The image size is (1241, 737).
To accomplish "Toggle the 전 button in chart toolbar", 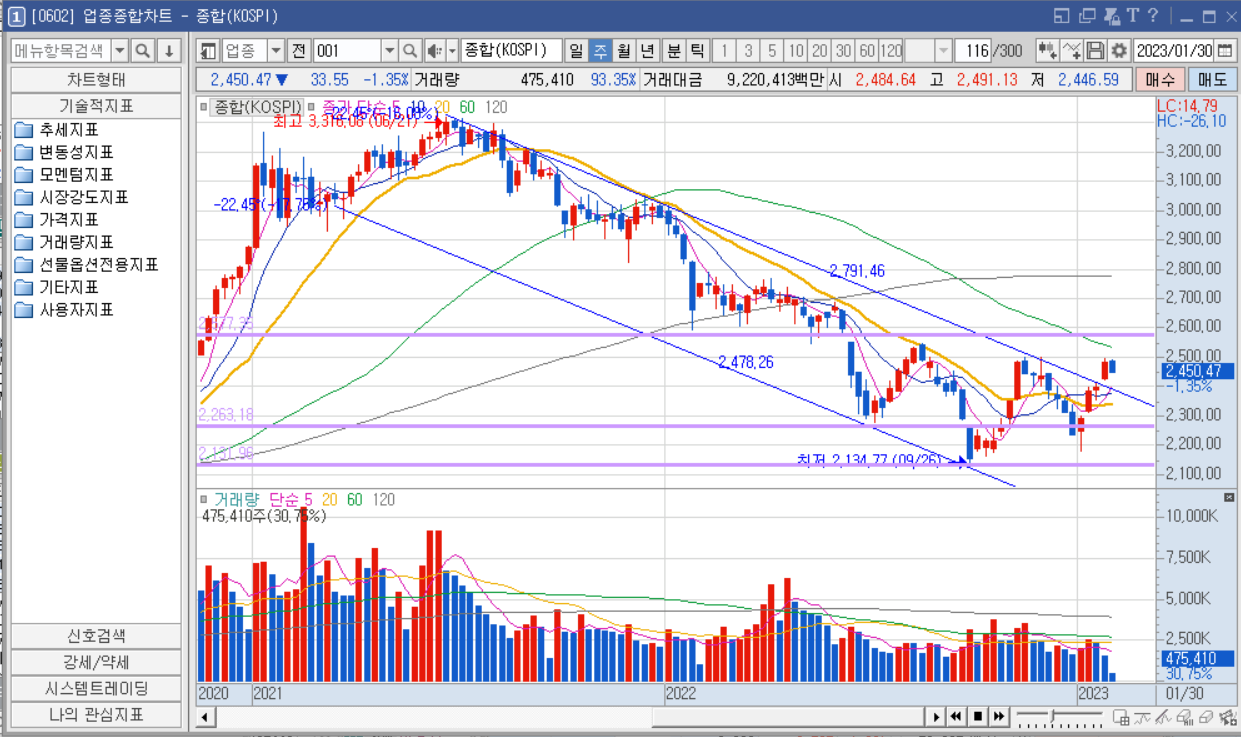I will (x=299, y=51).
